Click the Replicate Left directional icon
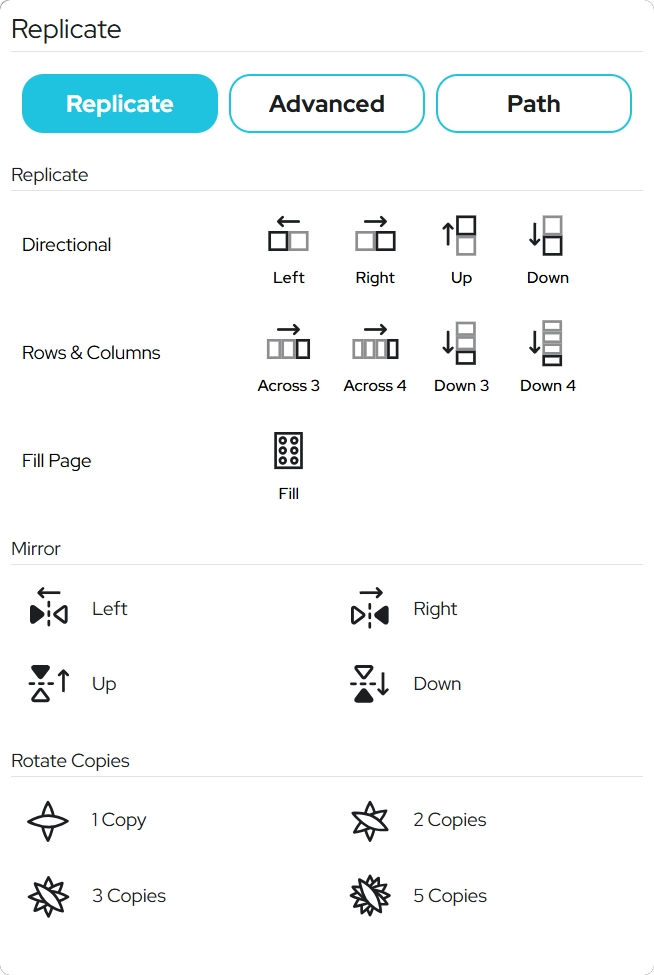 click(288, 236)
